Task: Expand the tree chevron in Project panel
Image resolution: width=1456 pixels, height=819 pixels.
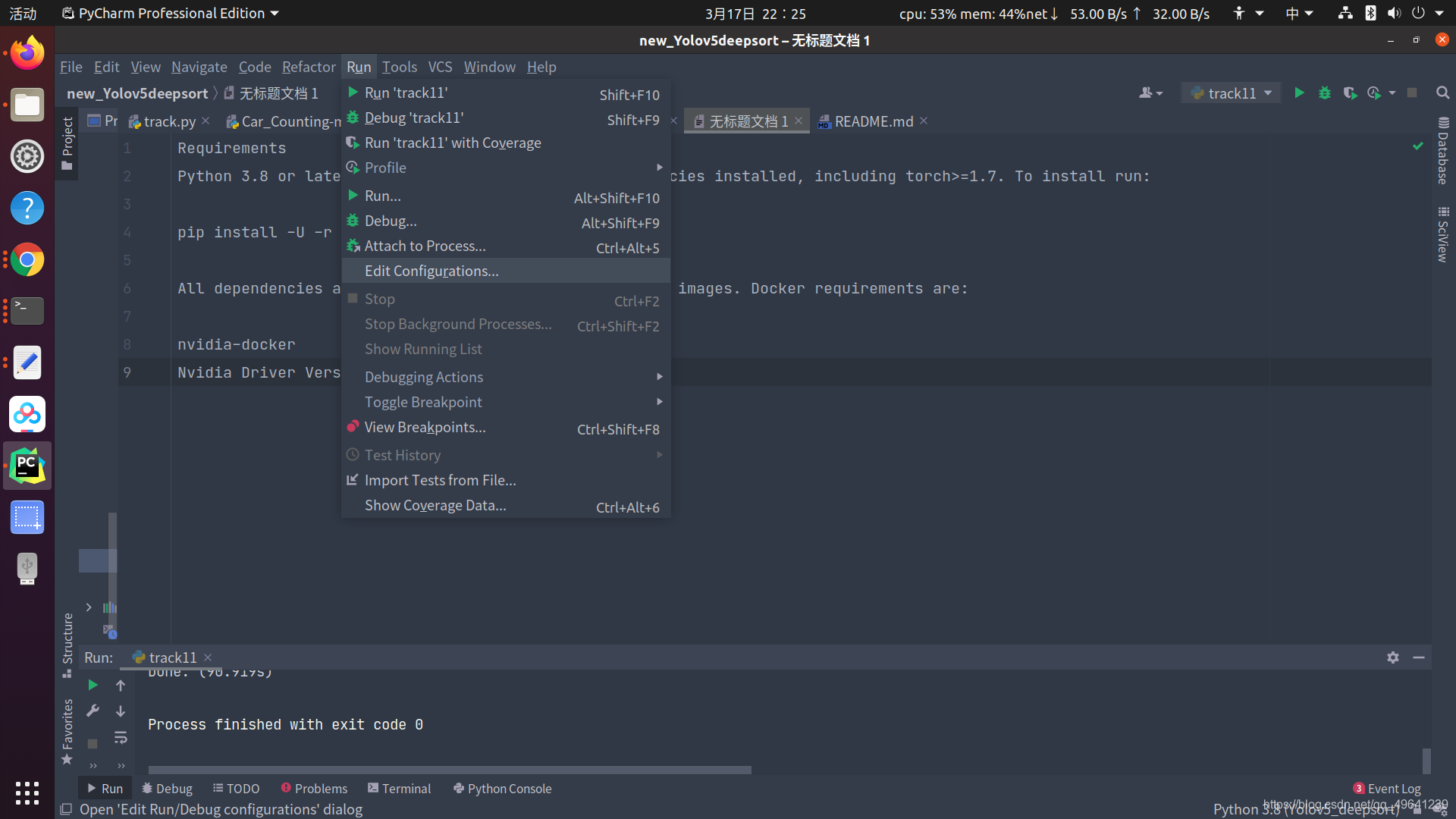Action: point(89,607)
